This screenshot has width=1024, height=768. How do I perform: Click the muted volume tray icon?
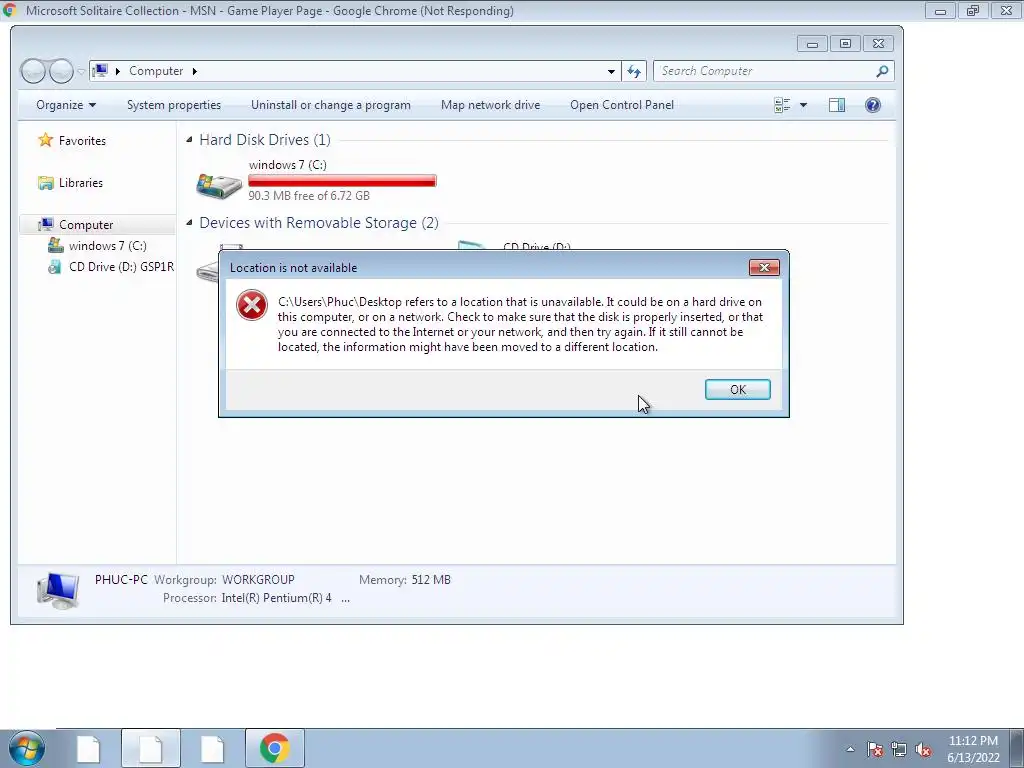coord(923,749)
